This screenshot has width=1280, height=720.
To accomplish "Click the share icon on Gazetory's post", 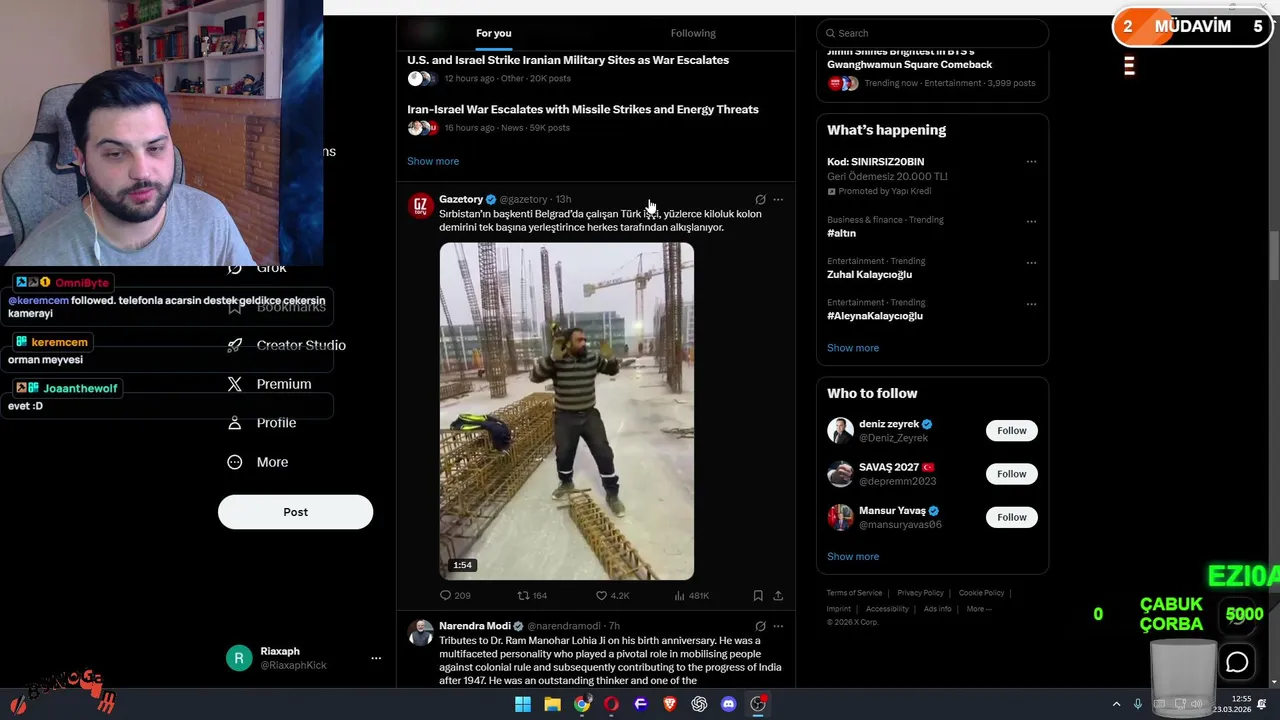I will 778,595.
